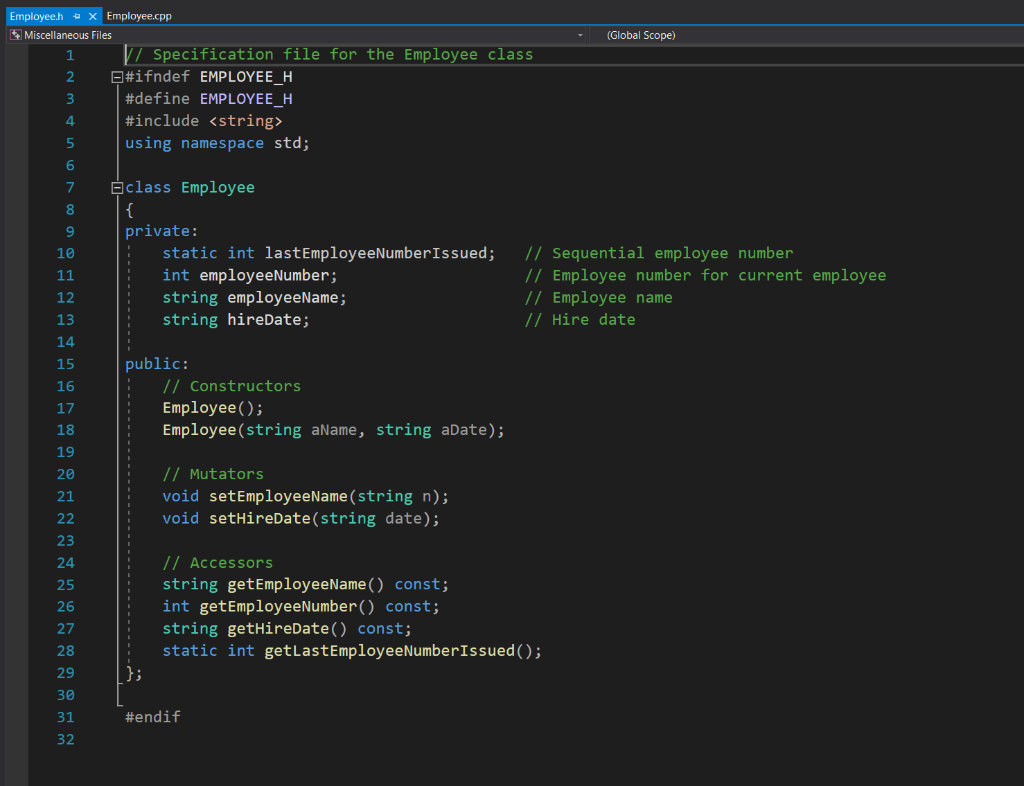Collapse the class Employee block
The image size is (1024, 786).
117,187
